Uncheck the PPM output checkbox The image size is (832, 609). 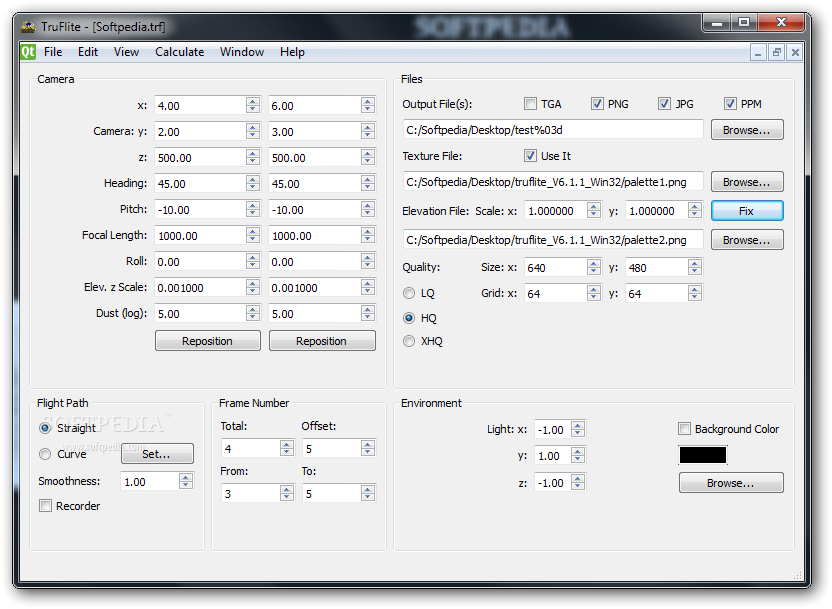(730, 103)
